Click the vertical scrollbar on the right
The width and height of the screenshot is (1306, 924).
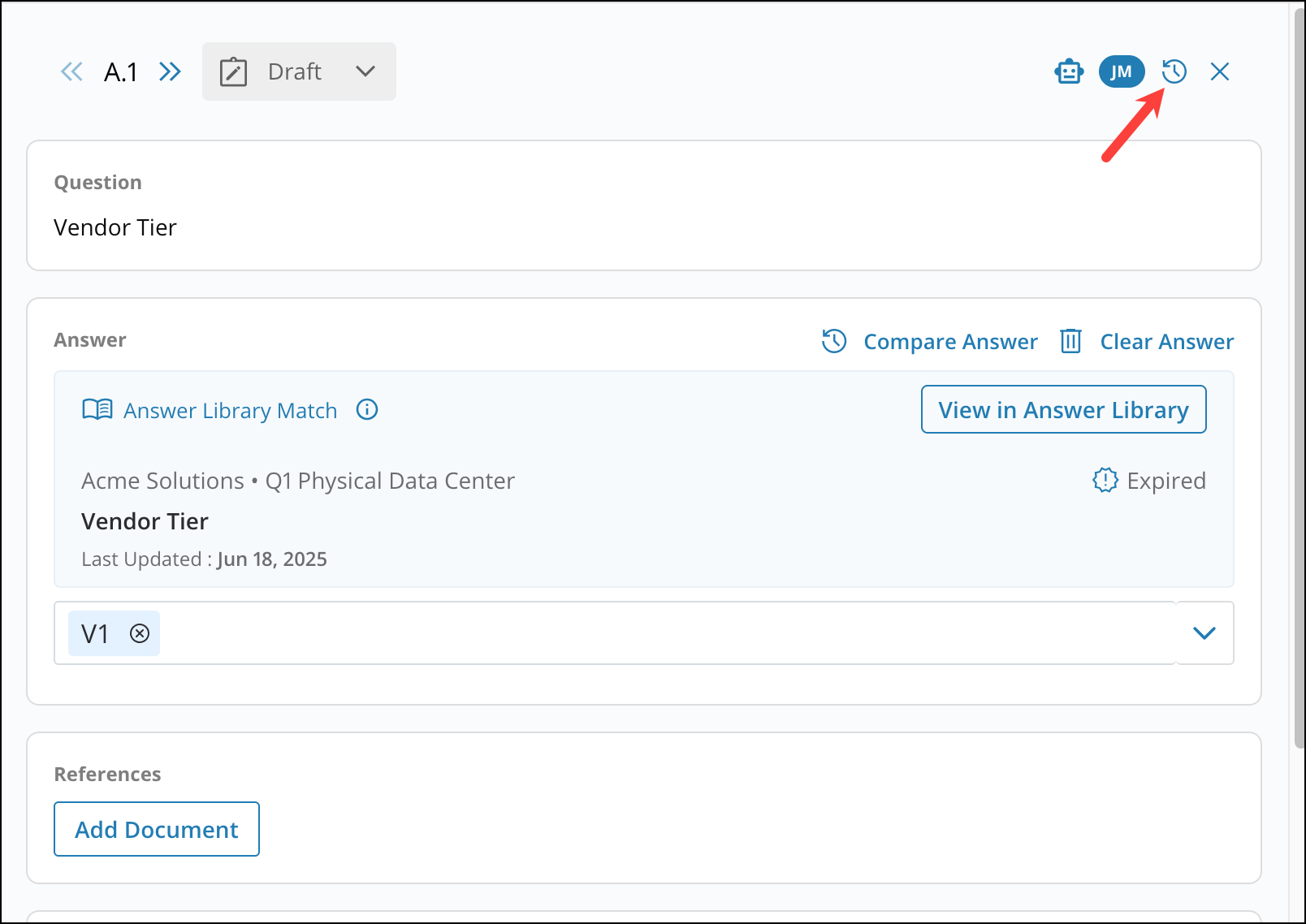(x=1297, y=406)
